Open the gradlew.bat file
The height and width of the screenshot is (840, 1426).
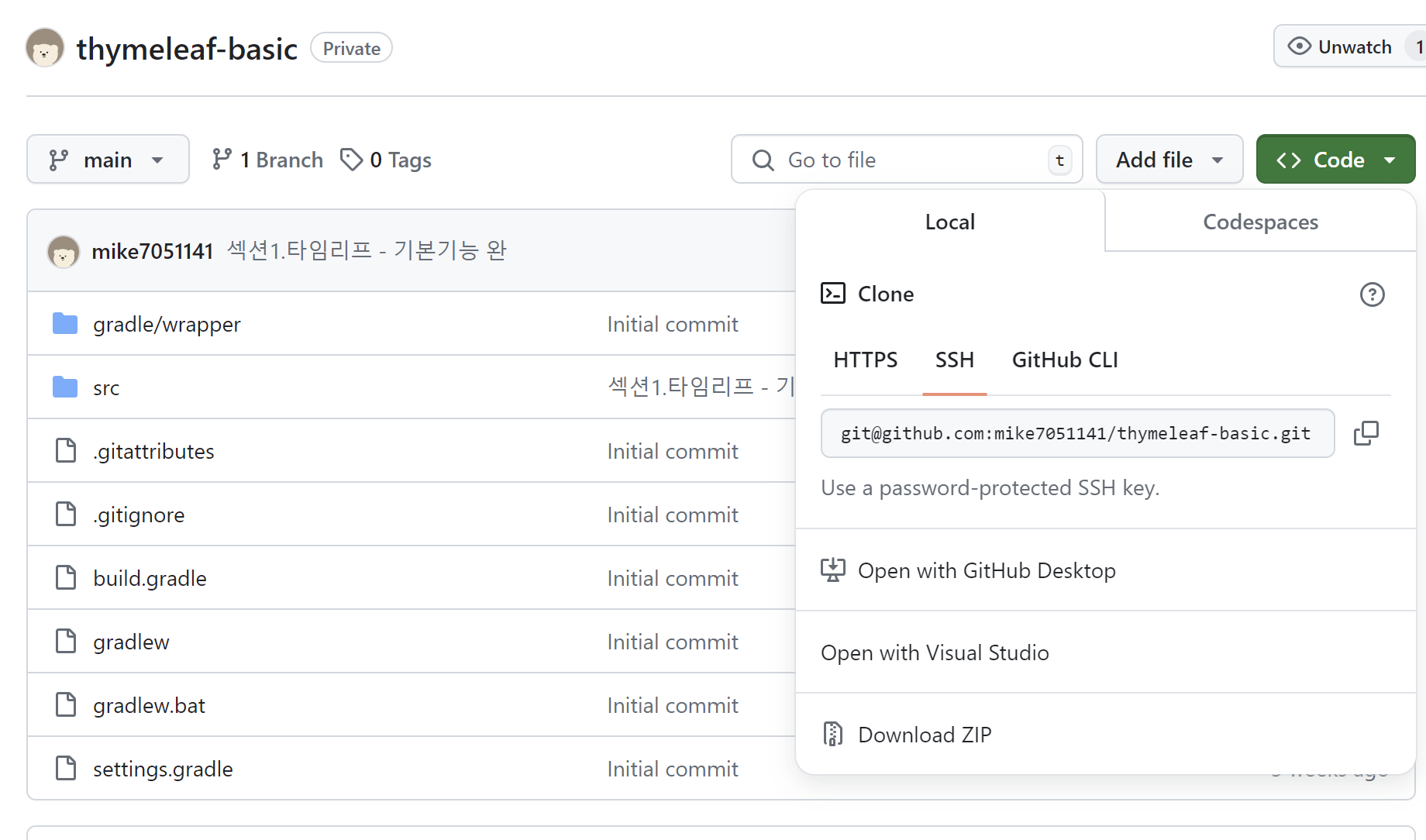click(149, 705)
